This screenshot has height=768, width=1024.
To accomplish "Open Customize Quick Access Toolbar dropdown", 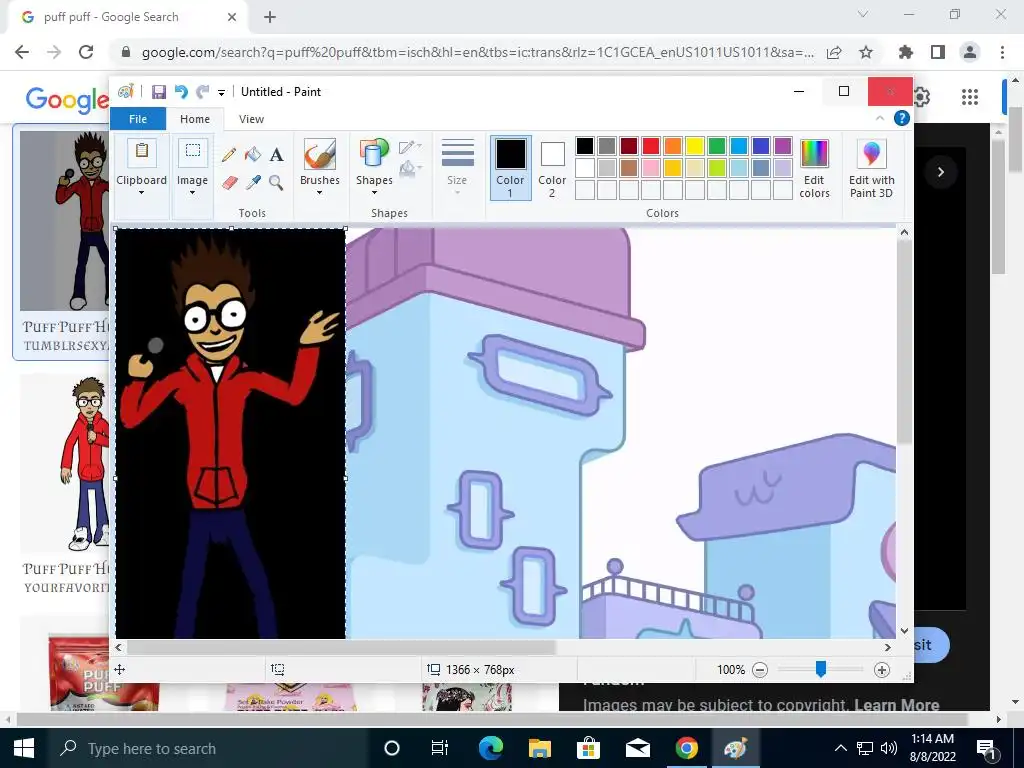I will click(x=221, y=93).
